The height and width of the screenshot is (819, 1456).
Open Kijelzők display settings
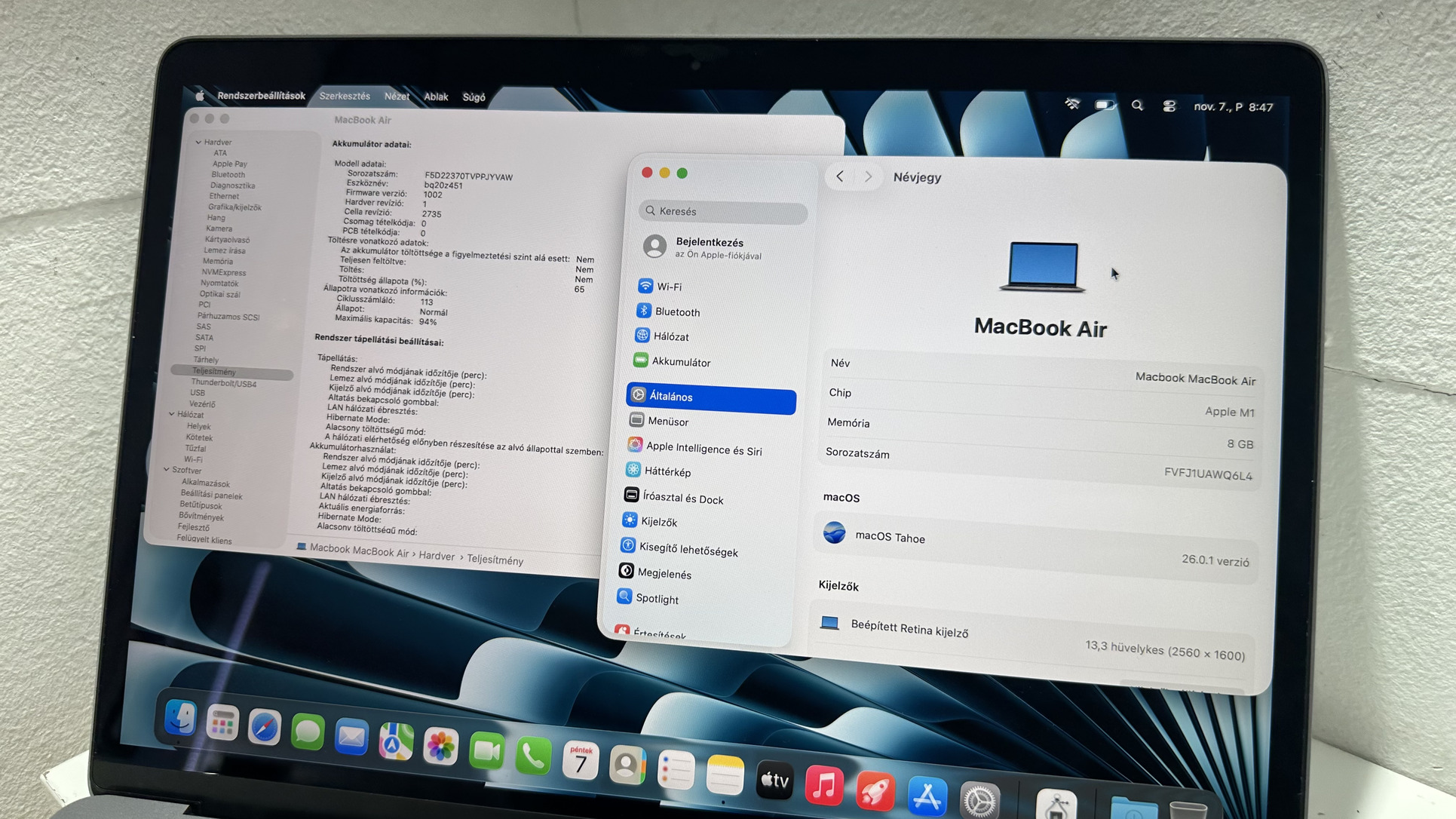click(658, 522)
